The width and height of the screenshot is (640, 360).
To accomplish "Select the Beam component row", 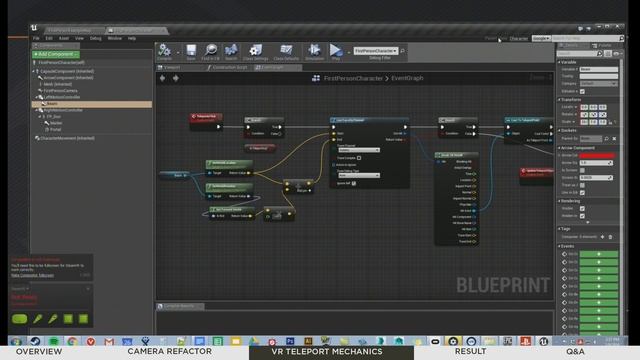I will 92,104.
